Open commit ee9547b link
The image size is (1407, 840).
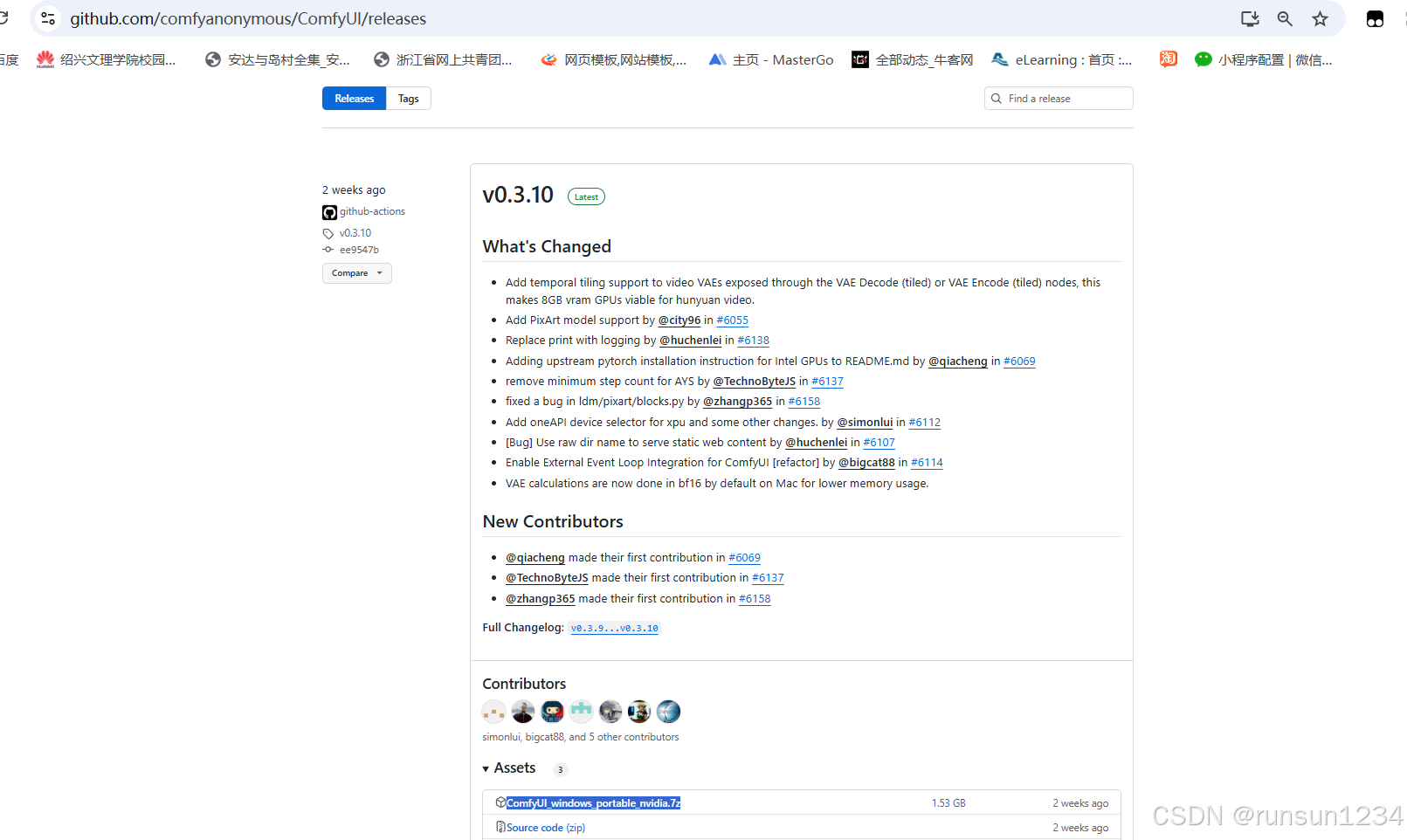point(359,250)
